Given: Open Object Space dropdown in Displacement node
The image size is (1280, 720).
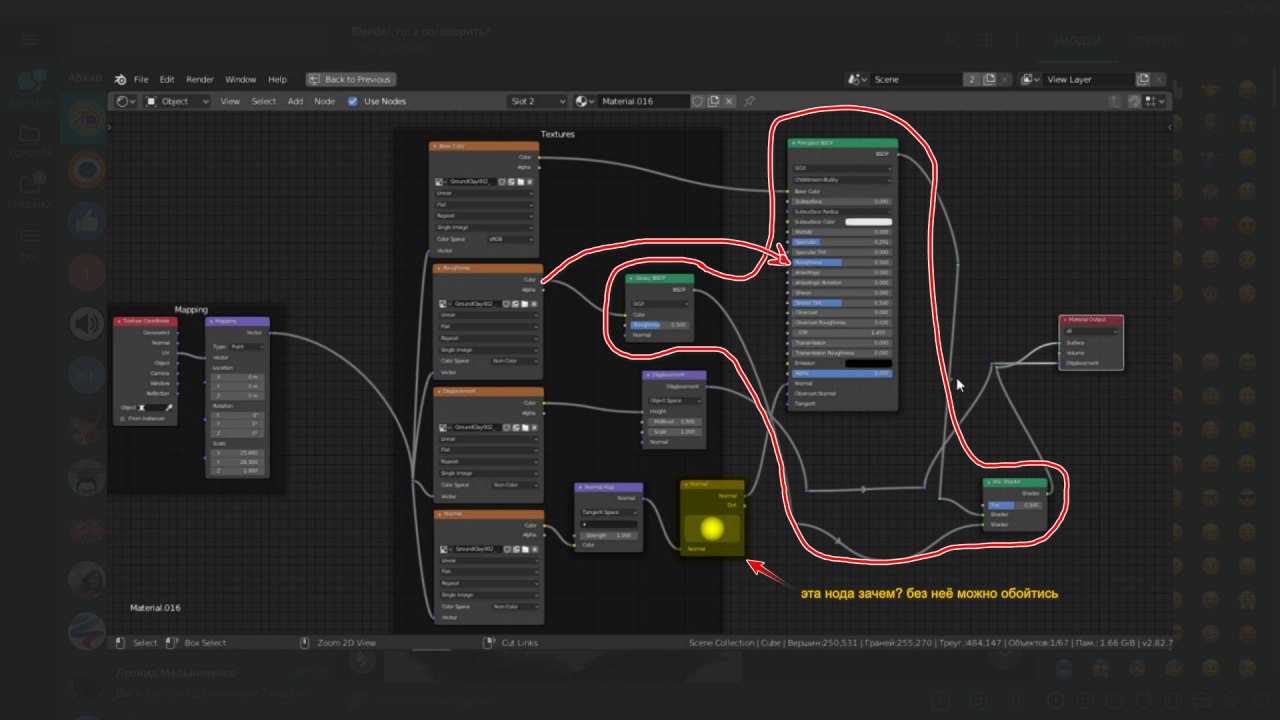Looking at the screenshot, I should (x=673, y=401).
